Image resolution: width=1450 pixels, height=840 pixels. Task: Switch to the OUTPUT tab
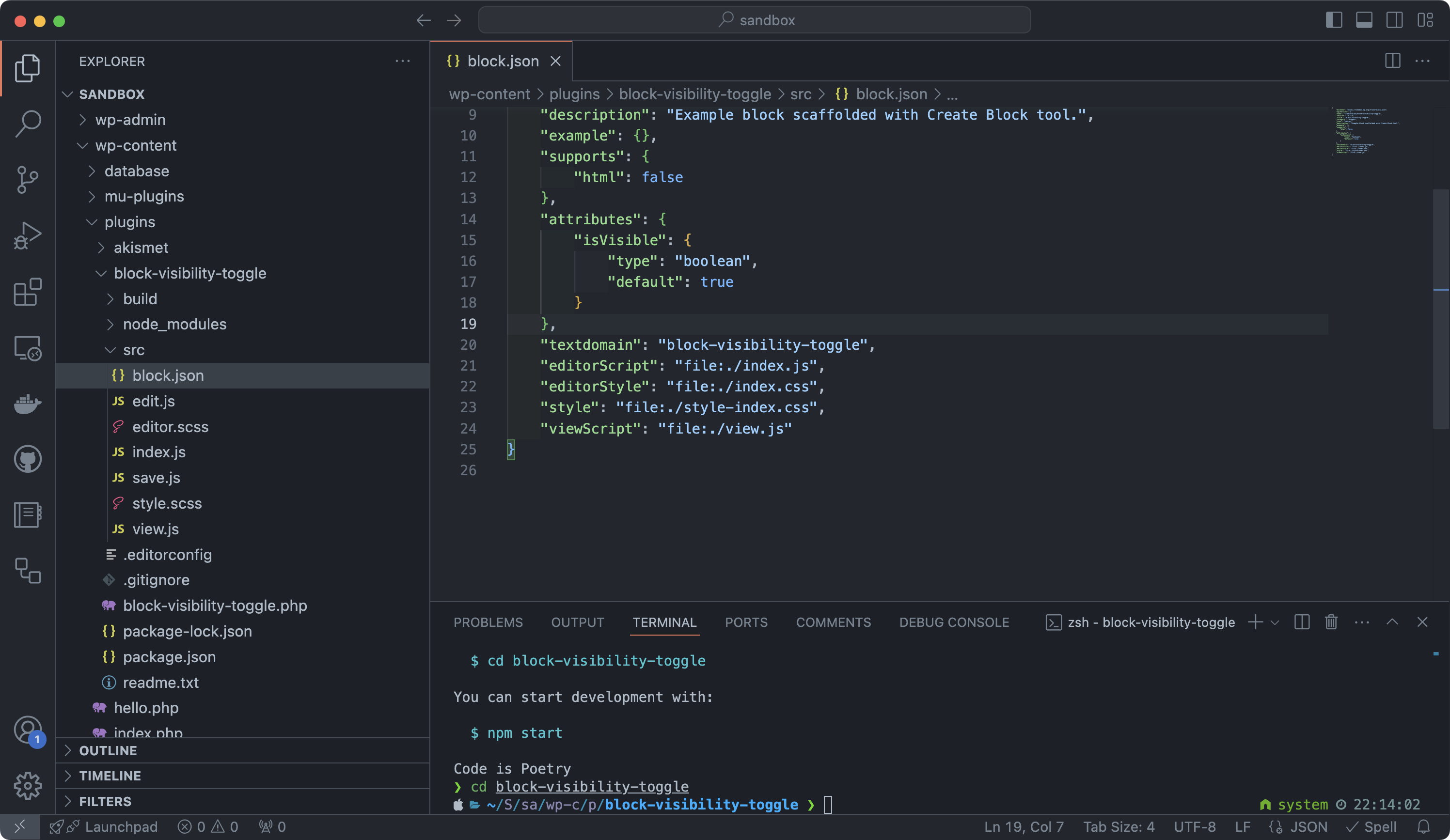tap(578, 622)
